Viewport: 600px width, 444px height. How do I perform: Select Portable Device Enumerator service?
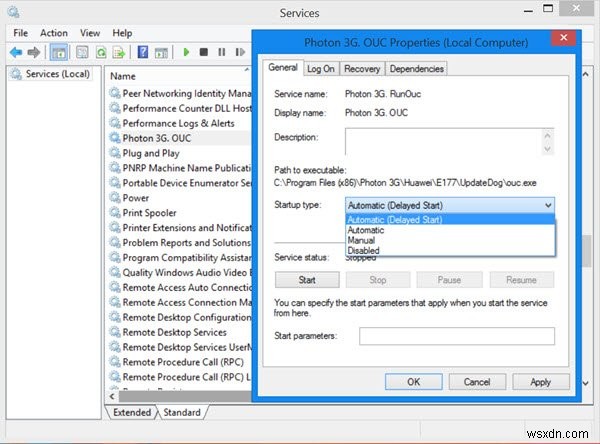pyautogui.click(x=180, y=183)
